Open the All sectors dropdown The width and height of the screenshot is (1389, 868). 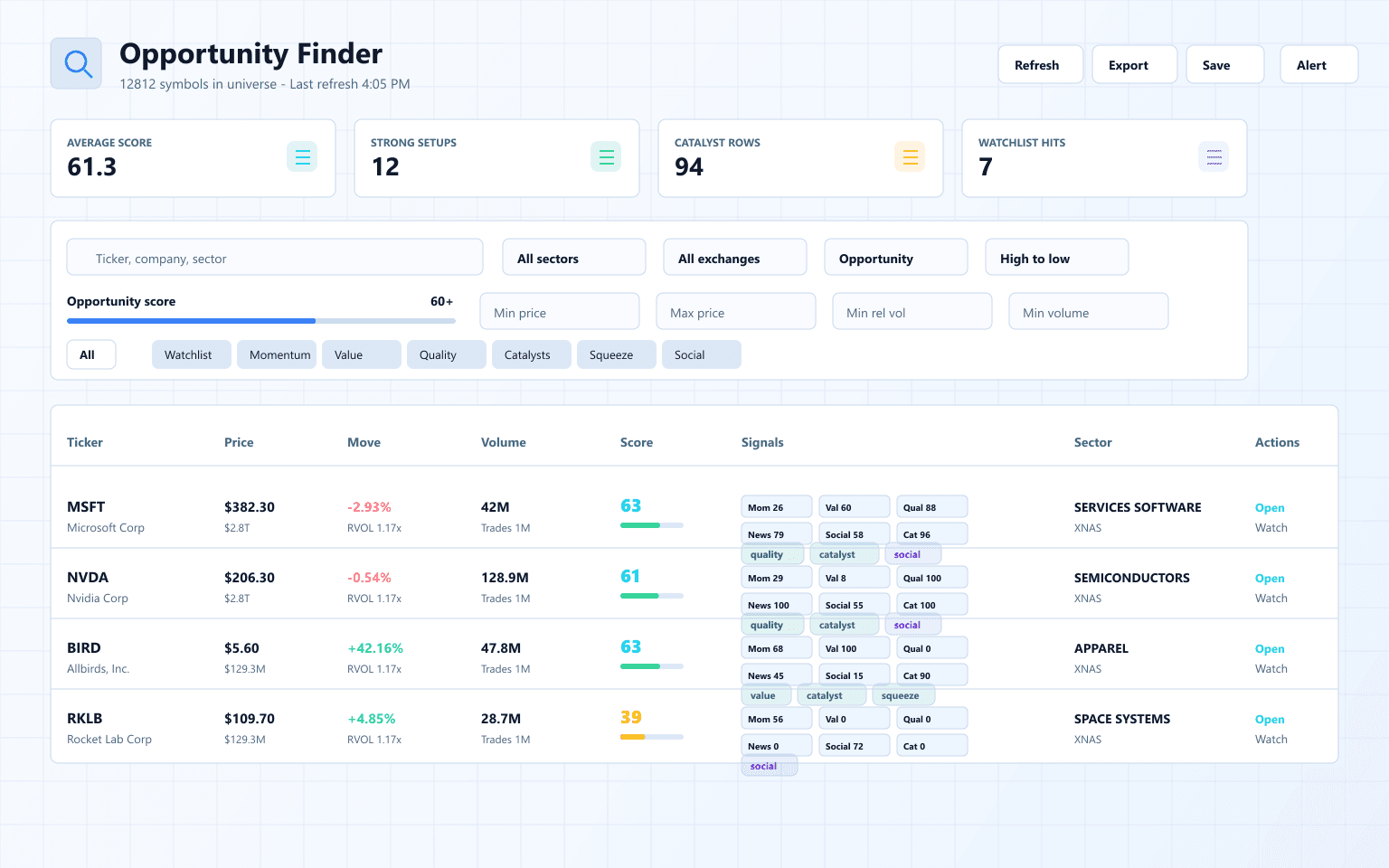574,257
